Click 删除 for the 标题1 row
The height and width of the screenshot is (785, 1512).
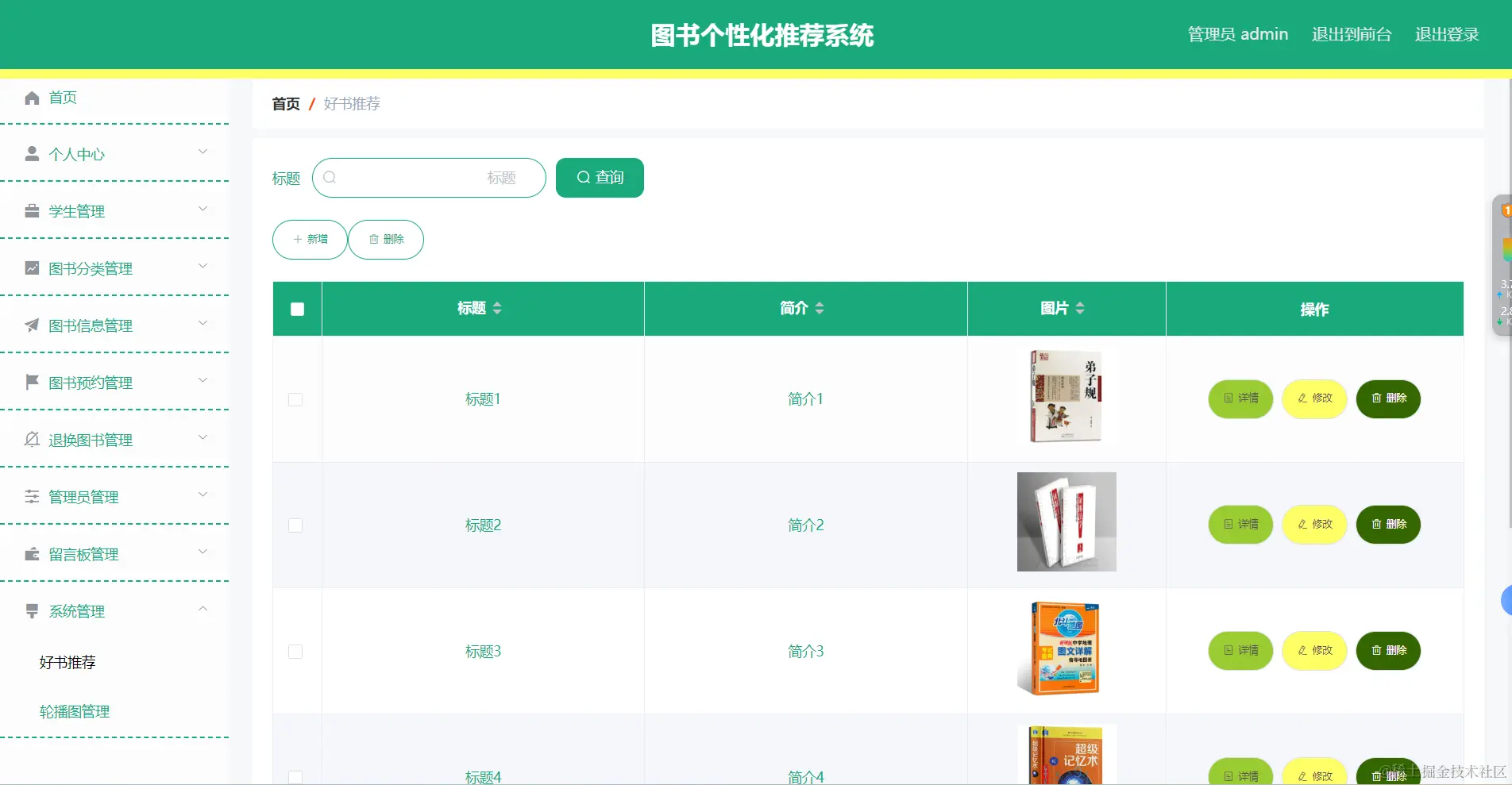click(x=1388, y=398)
